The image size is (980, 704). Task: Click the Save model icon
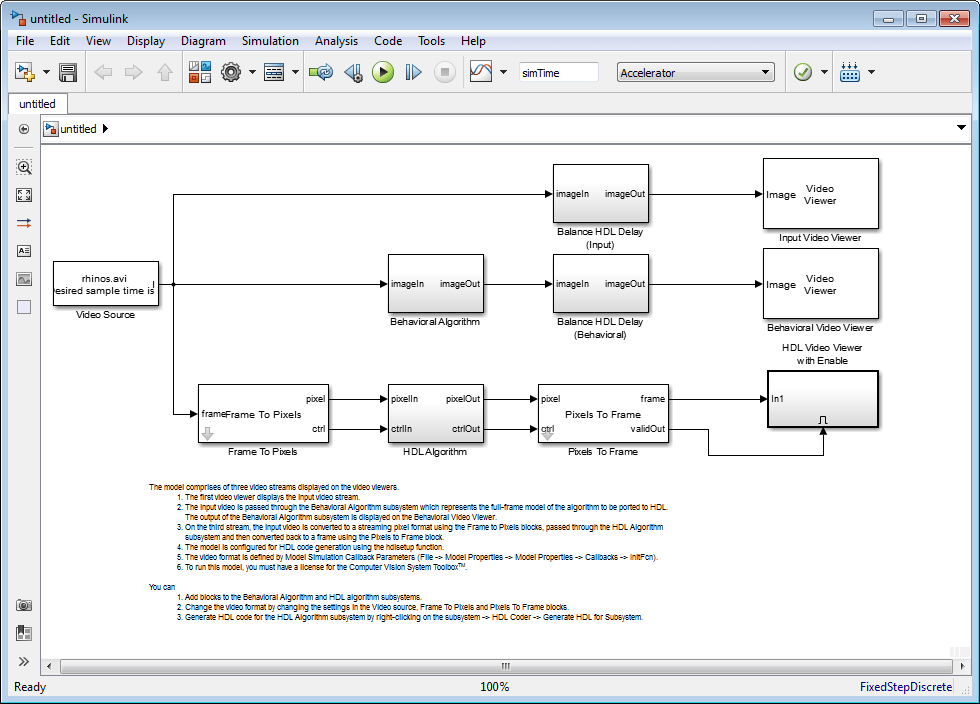coord(68,72)
